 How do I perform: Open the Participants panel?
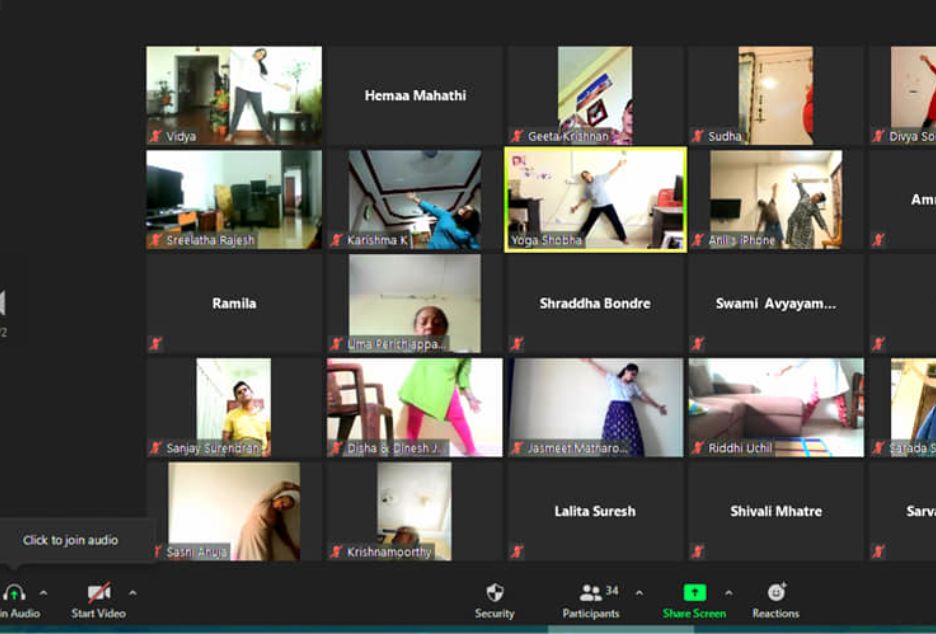(591, 593)
